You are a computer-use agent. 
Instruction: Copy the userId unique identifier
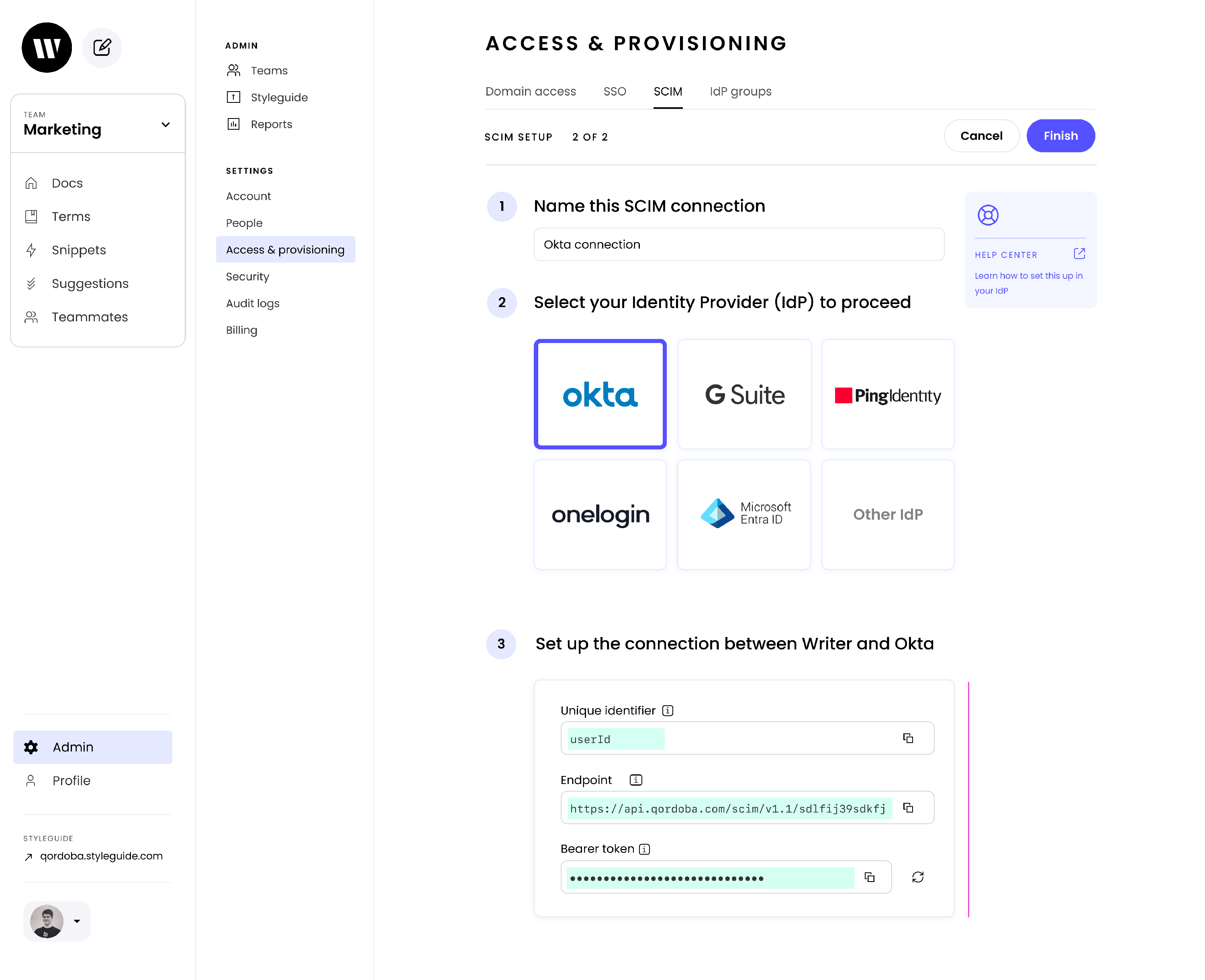908,738
